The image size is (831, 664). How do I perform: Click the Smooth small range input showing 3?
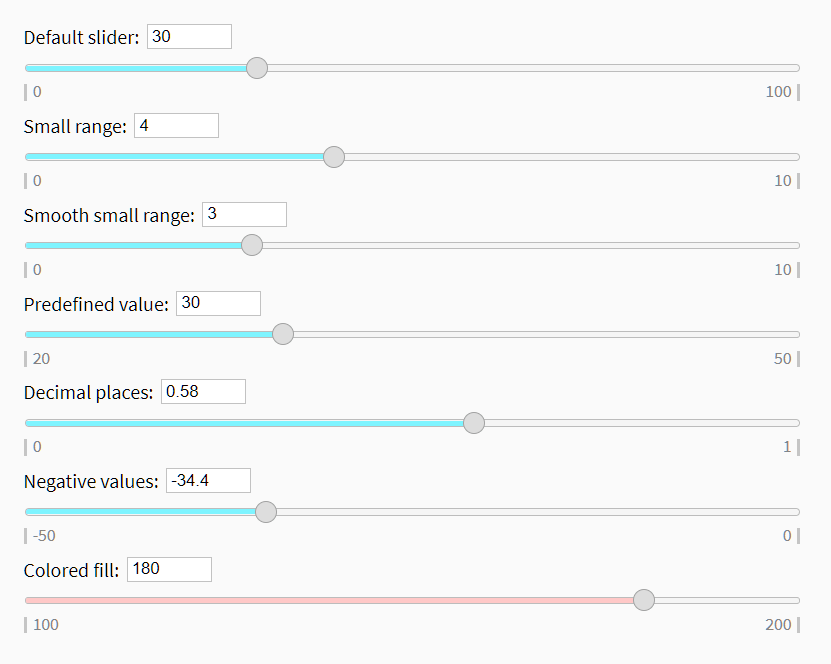(x=244, y=214)
